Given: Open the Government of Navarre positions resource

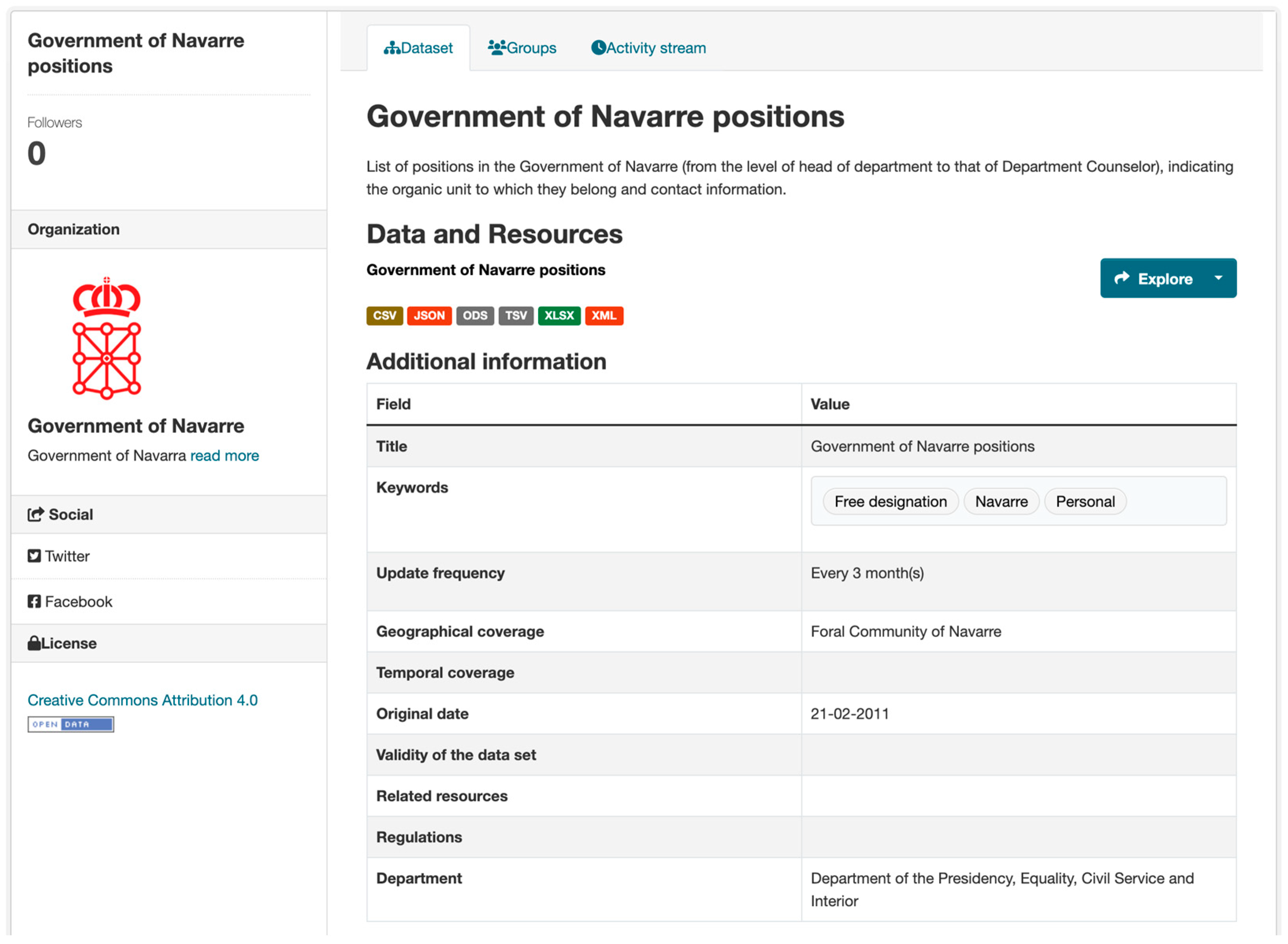Looking at the screenshot, I should [485, 270].
